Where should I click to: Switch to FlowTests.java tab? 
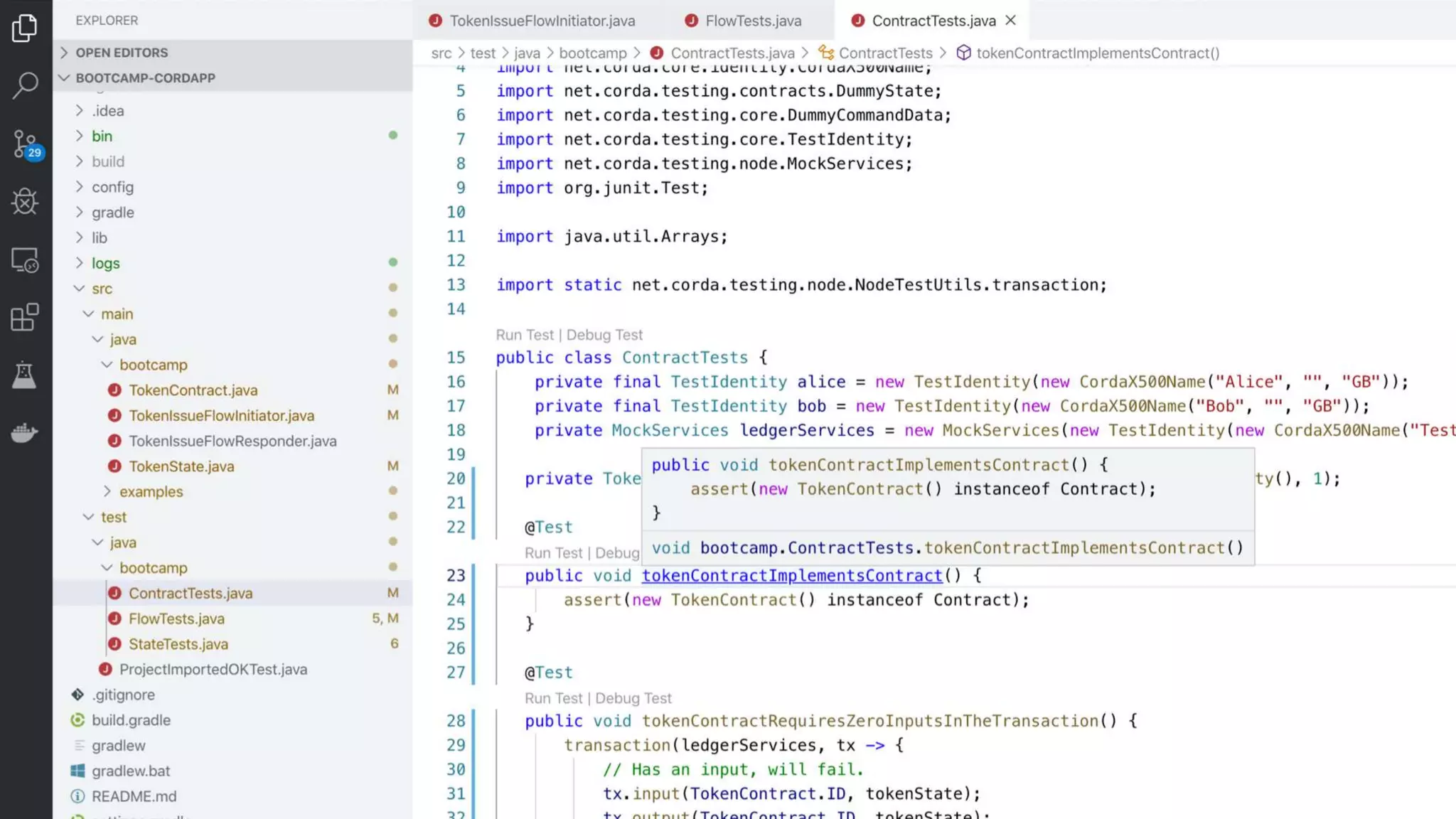click(753, 21)
